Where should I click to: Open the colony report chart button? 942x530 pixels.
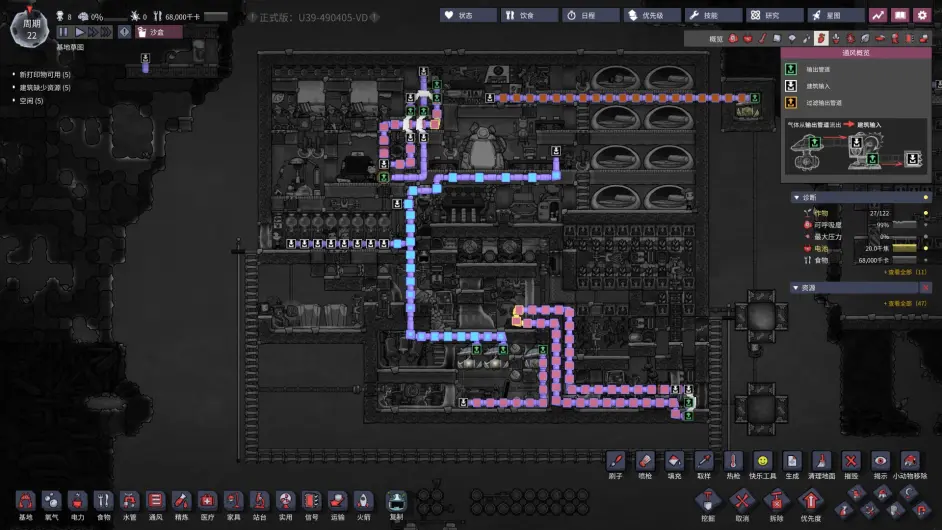(x=878, y=16)
